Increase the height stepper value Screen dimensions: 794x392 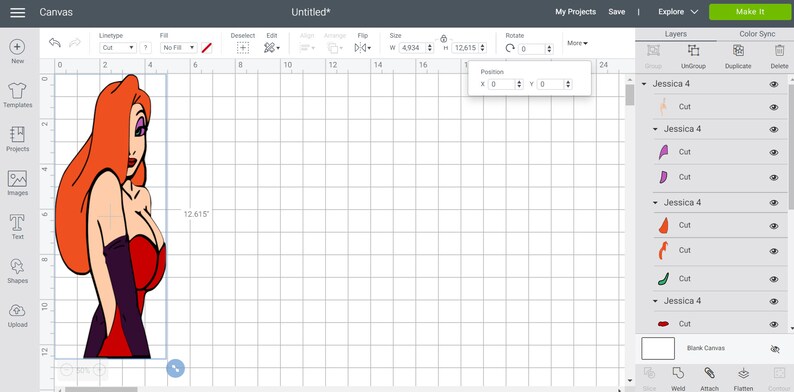(483, 46)
